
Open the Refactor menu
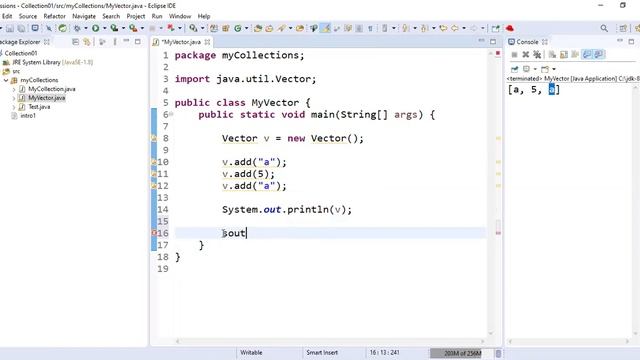tap(54, 16)
